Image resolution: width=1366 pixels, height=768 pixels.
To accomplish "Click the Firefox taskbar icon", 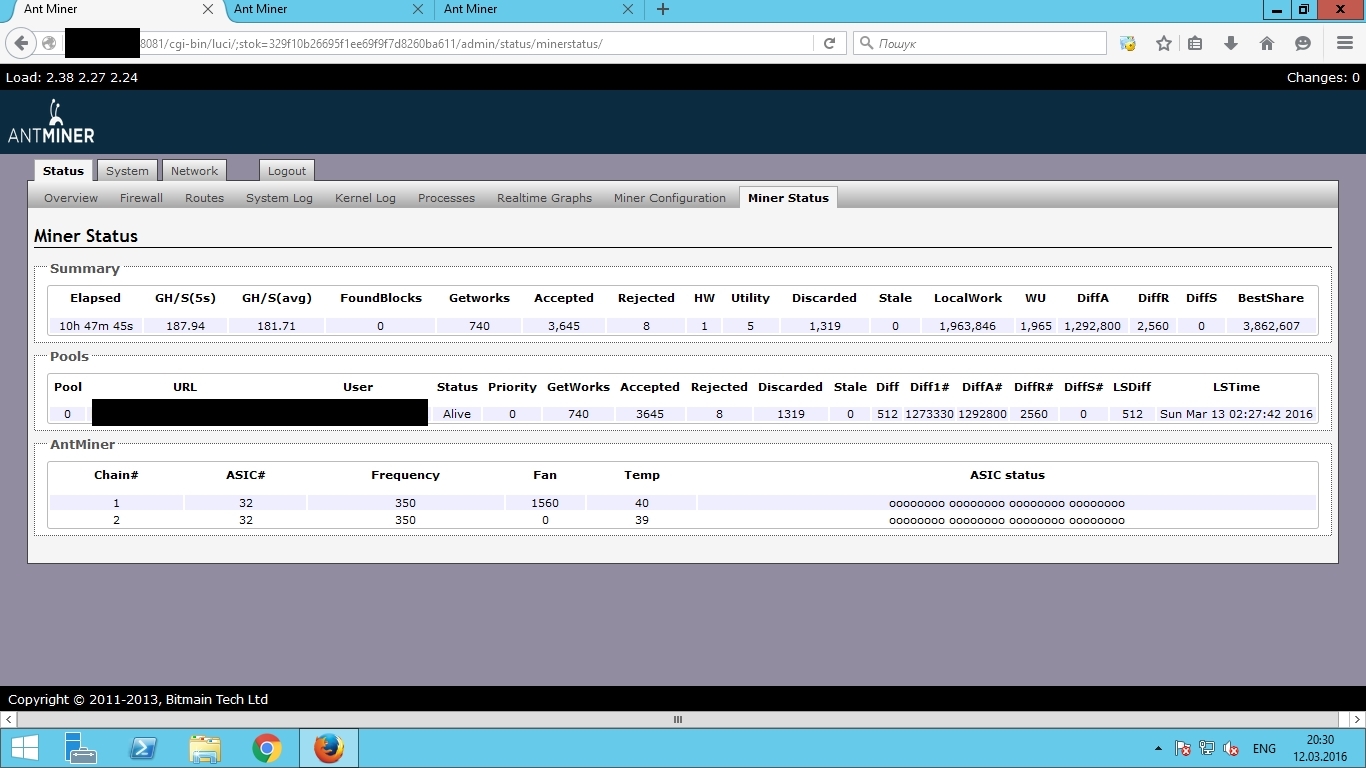I will 329,748.
